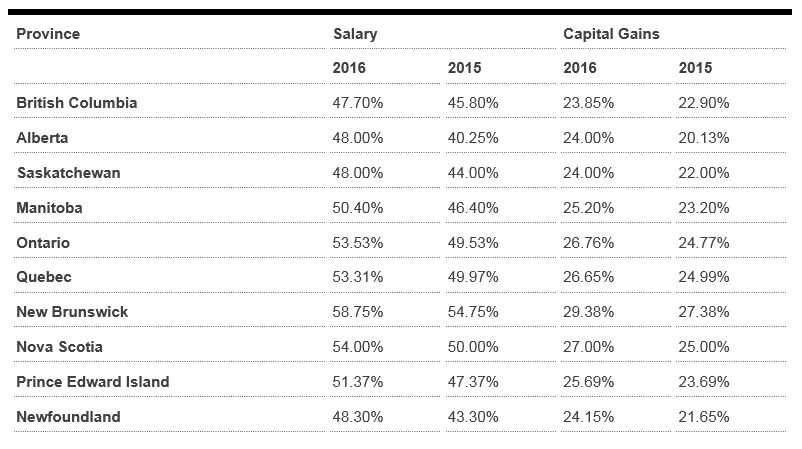Select Newfoundland's 24.15% capital gains cell
This screenshot has height=449, width=802.
click(x=588, y=417)
